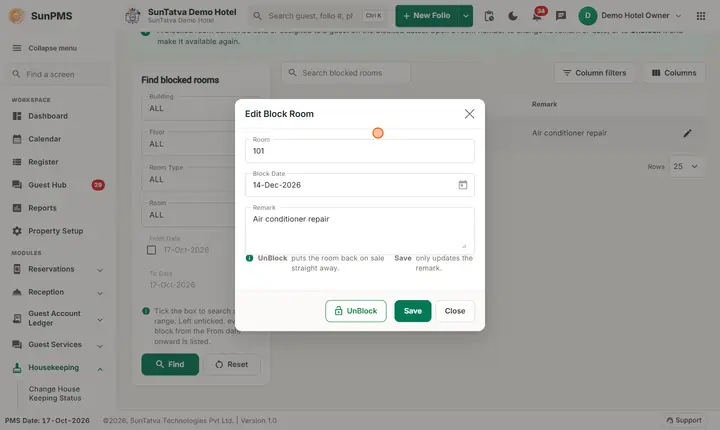This screenshot has height=430, width=720.
Task: Open the Columns chooser
Action: click(674, 73)
